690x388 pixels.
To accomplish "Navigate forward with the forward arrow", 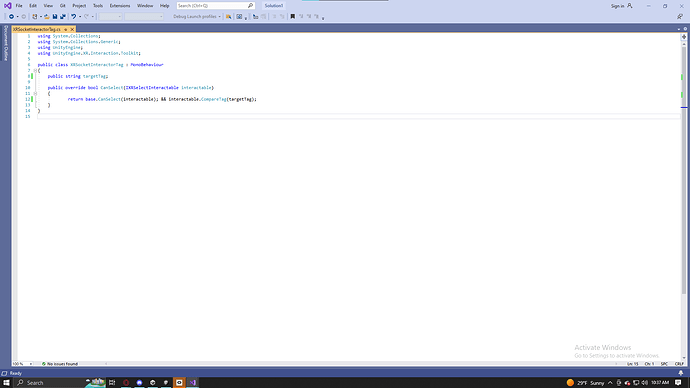I will (24, 17).
